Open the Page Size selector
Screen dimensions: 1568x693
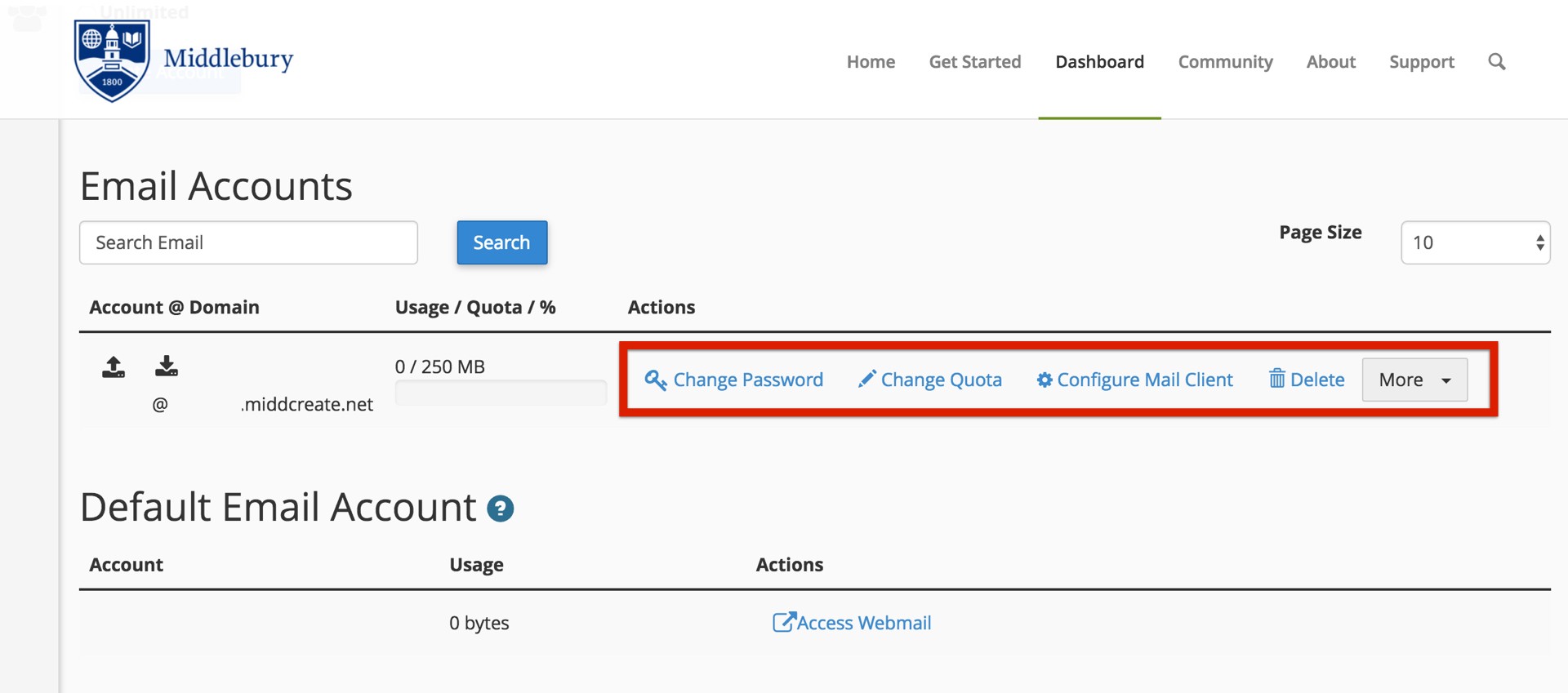coord(1475,242)
